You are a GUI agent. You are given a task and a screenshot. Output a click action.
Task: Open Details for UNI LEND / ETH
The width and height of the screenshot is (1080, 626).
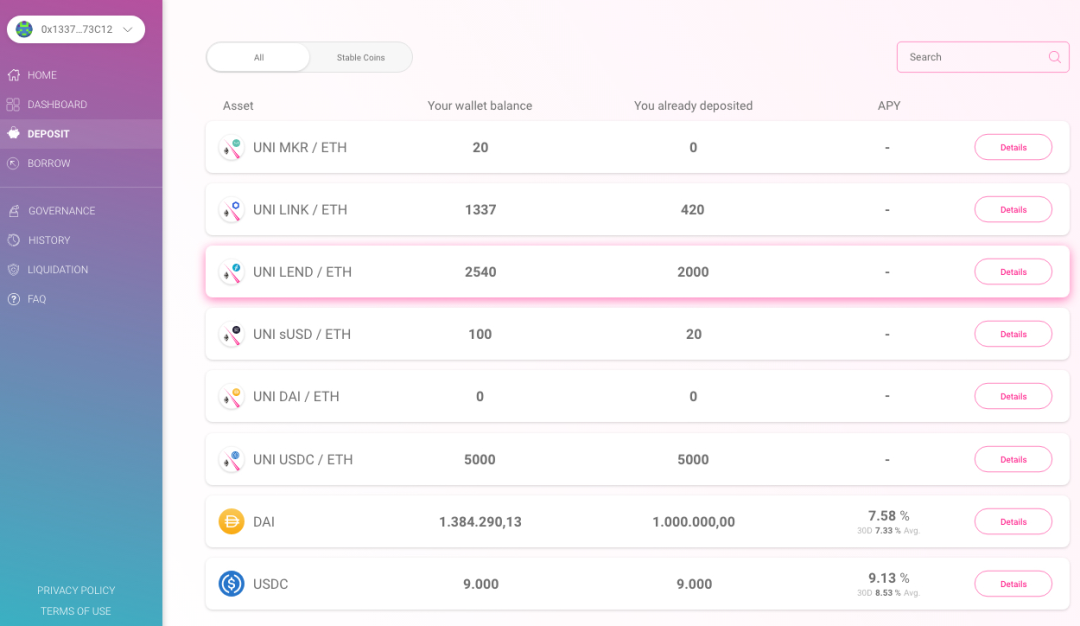tap(1013, 272)
